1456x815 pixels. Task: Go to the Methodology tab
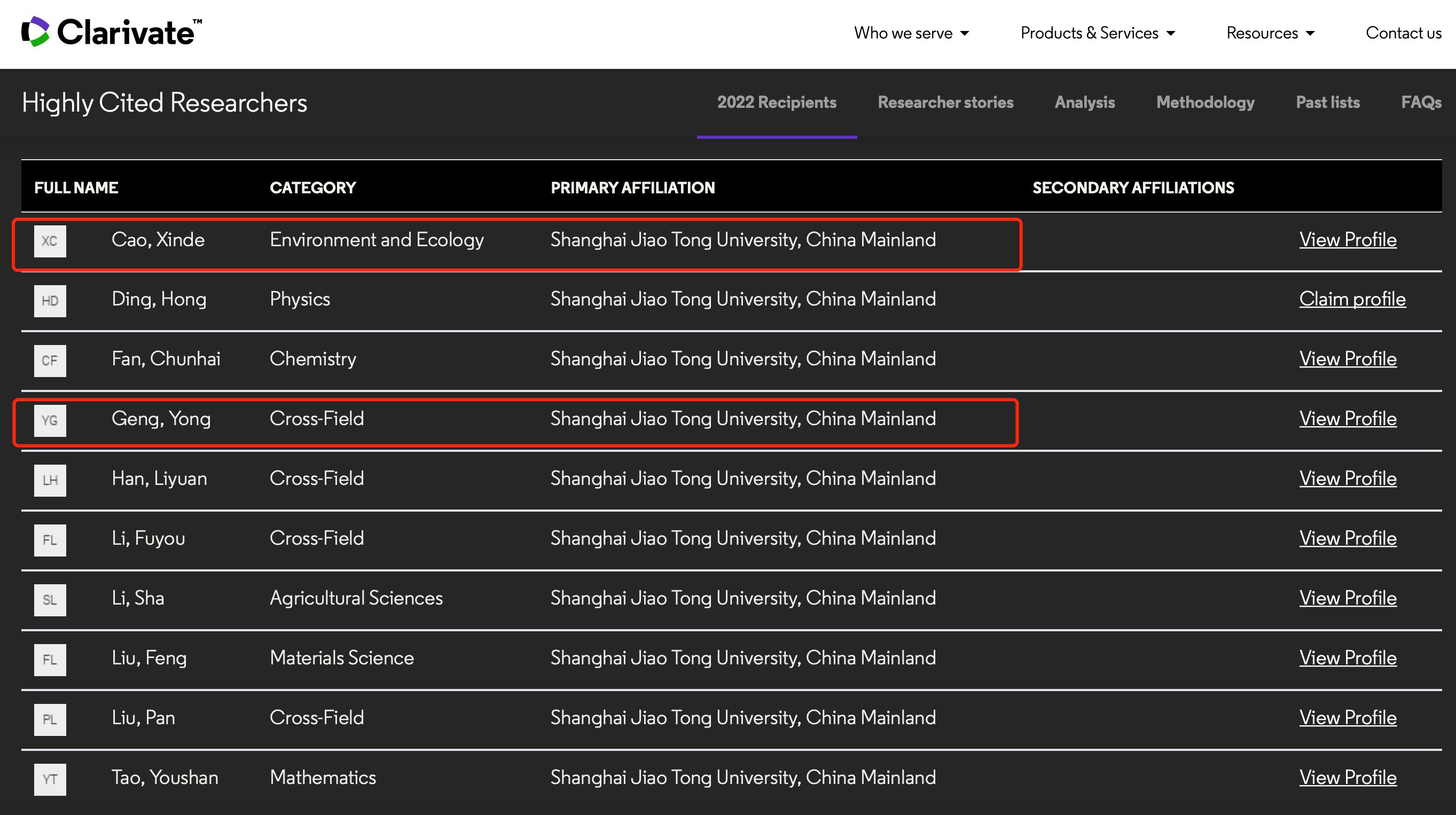pos(1205,103)
